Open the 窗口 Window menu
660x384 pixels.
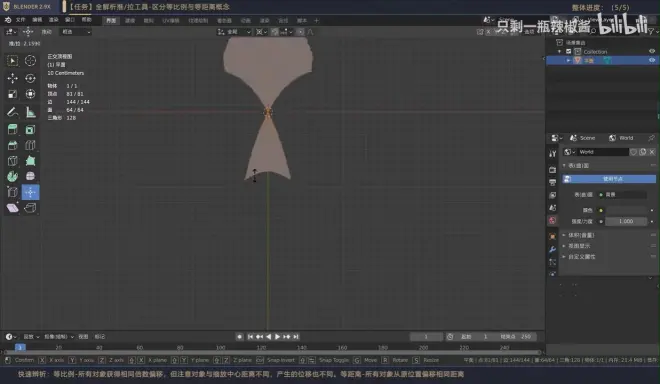coord(70,20)
